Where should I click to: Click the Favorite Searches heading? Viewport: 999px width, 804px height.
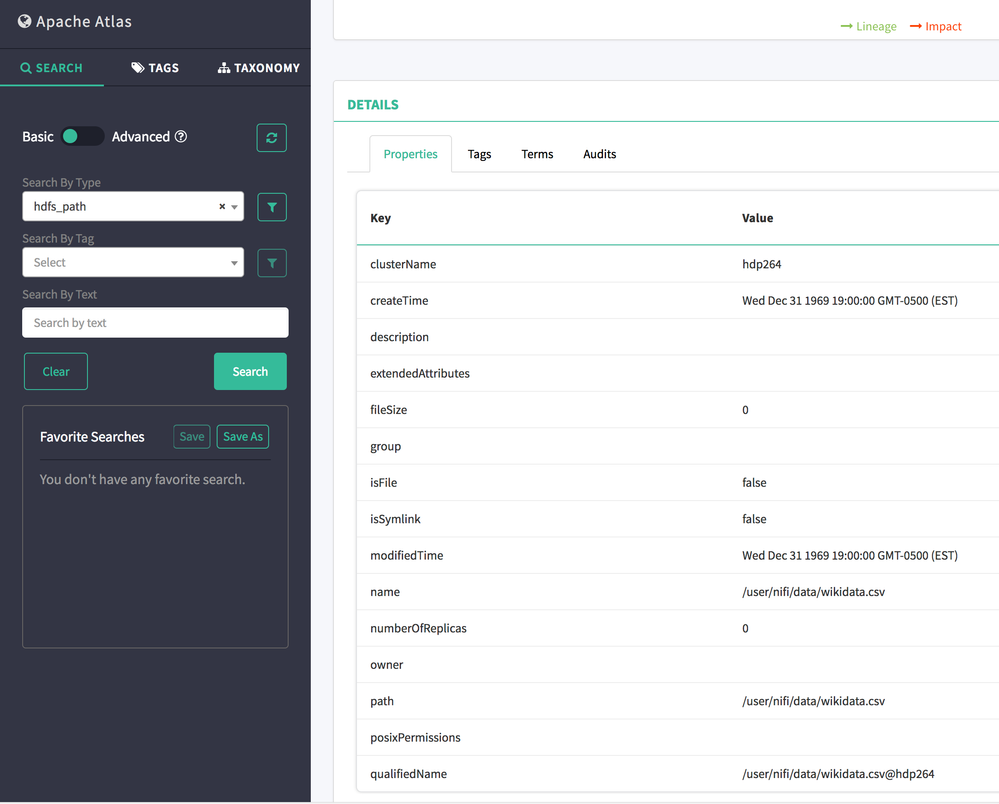92,437
